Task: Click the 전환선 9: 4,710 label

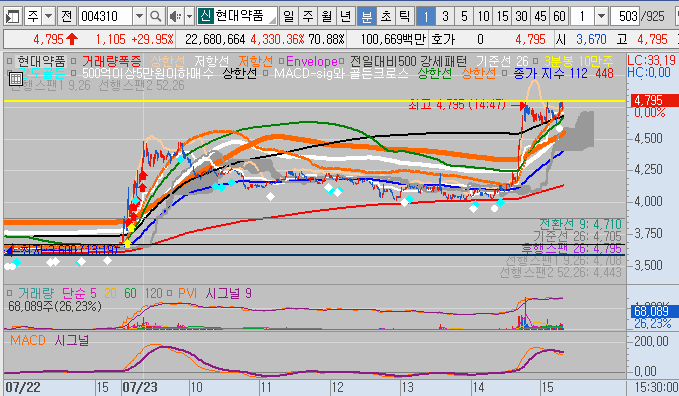Action: point(580,224)
